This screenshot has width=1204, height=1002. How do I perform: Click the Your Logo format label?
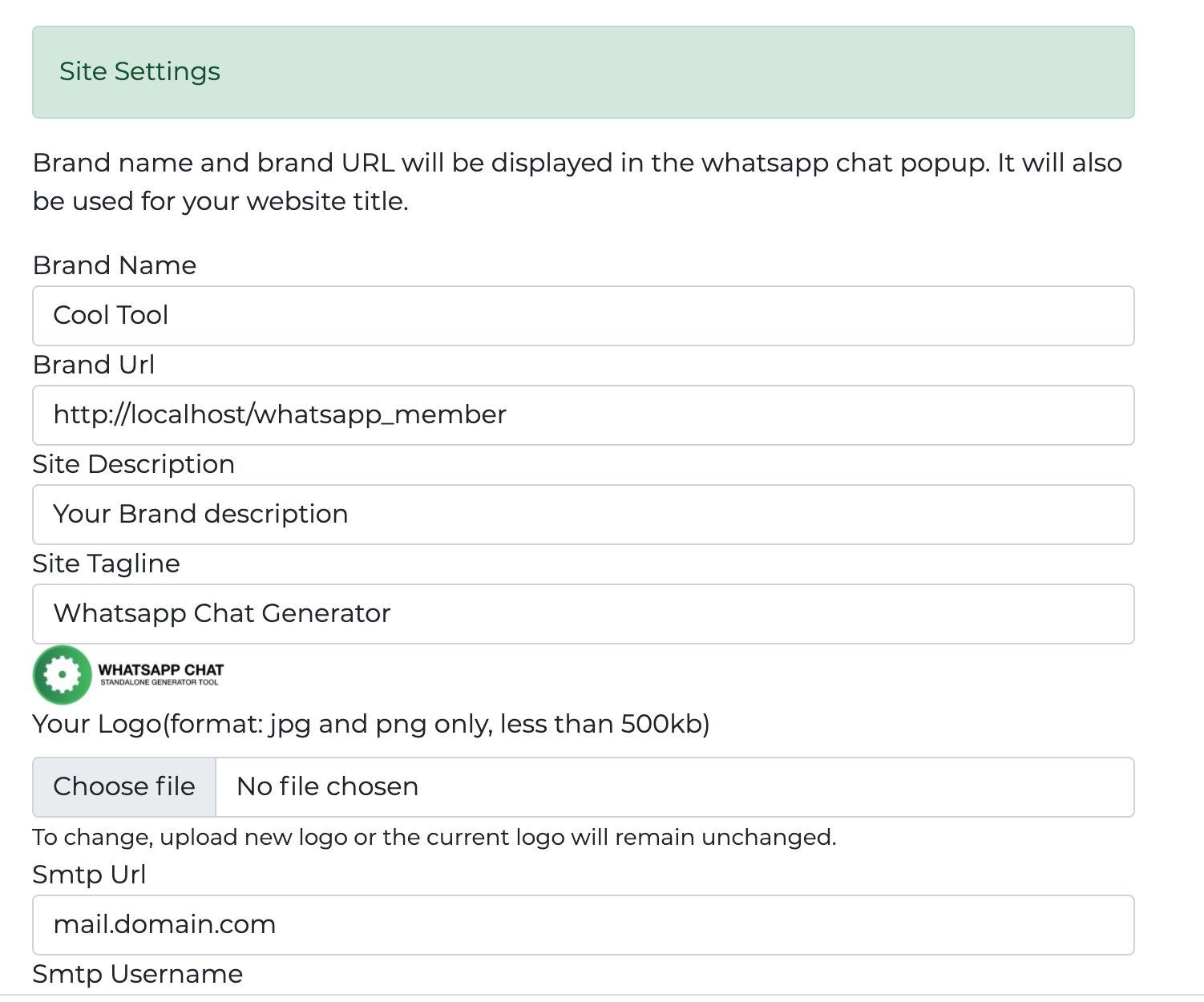370,724
